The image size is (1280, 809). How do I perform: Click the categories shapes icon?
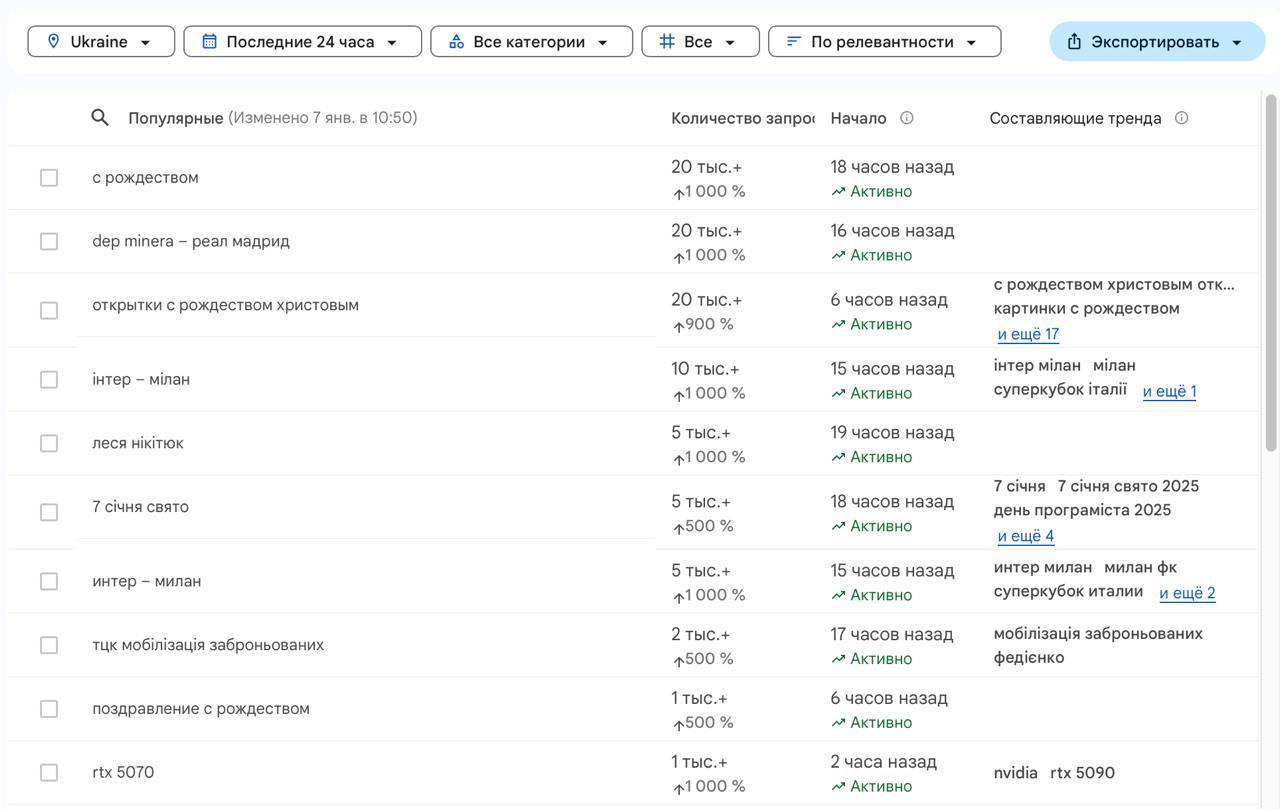point(456,42)
